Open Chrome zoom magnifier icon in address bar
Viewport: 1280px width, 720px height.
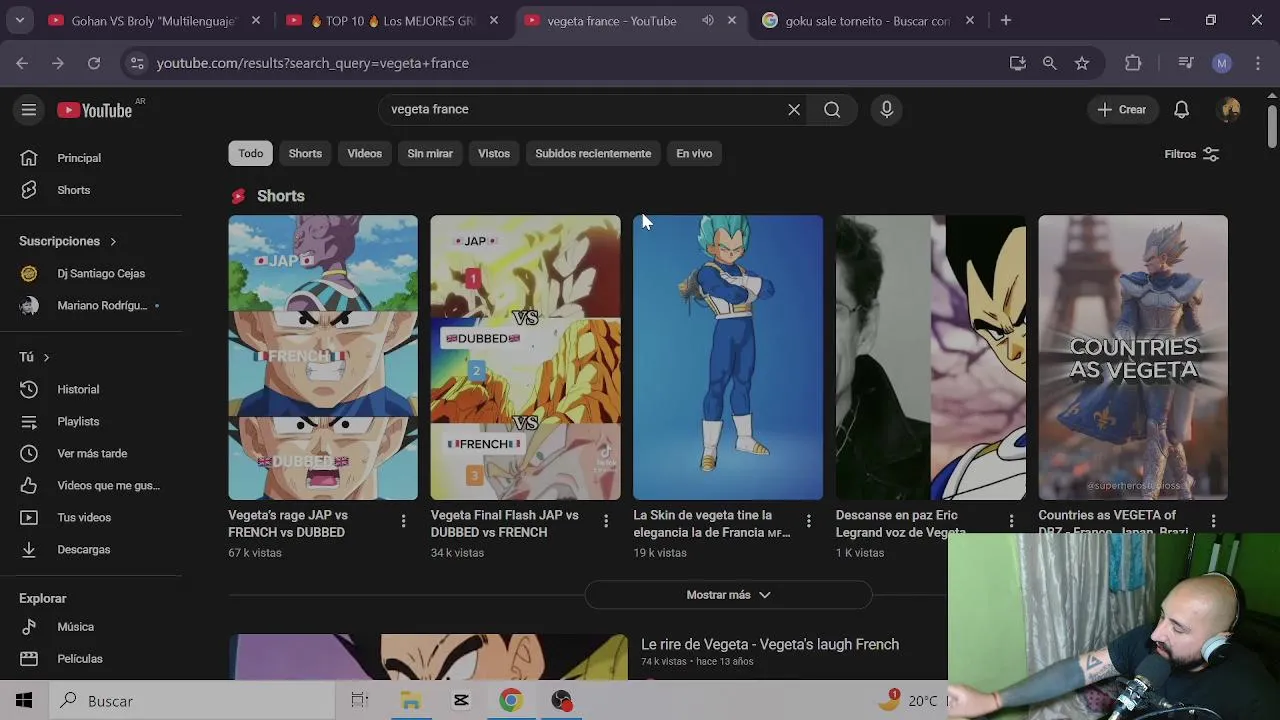click(x=1049, y=63)
